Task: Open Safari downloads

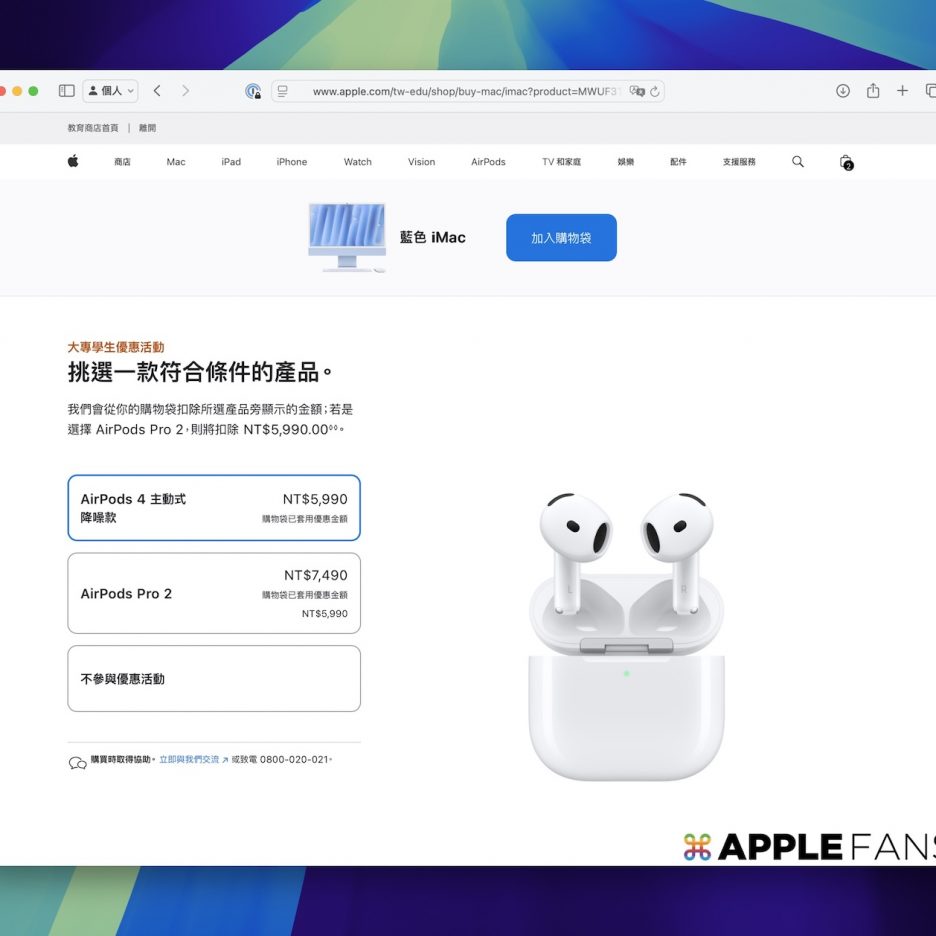Action: (x=843, y=91)
